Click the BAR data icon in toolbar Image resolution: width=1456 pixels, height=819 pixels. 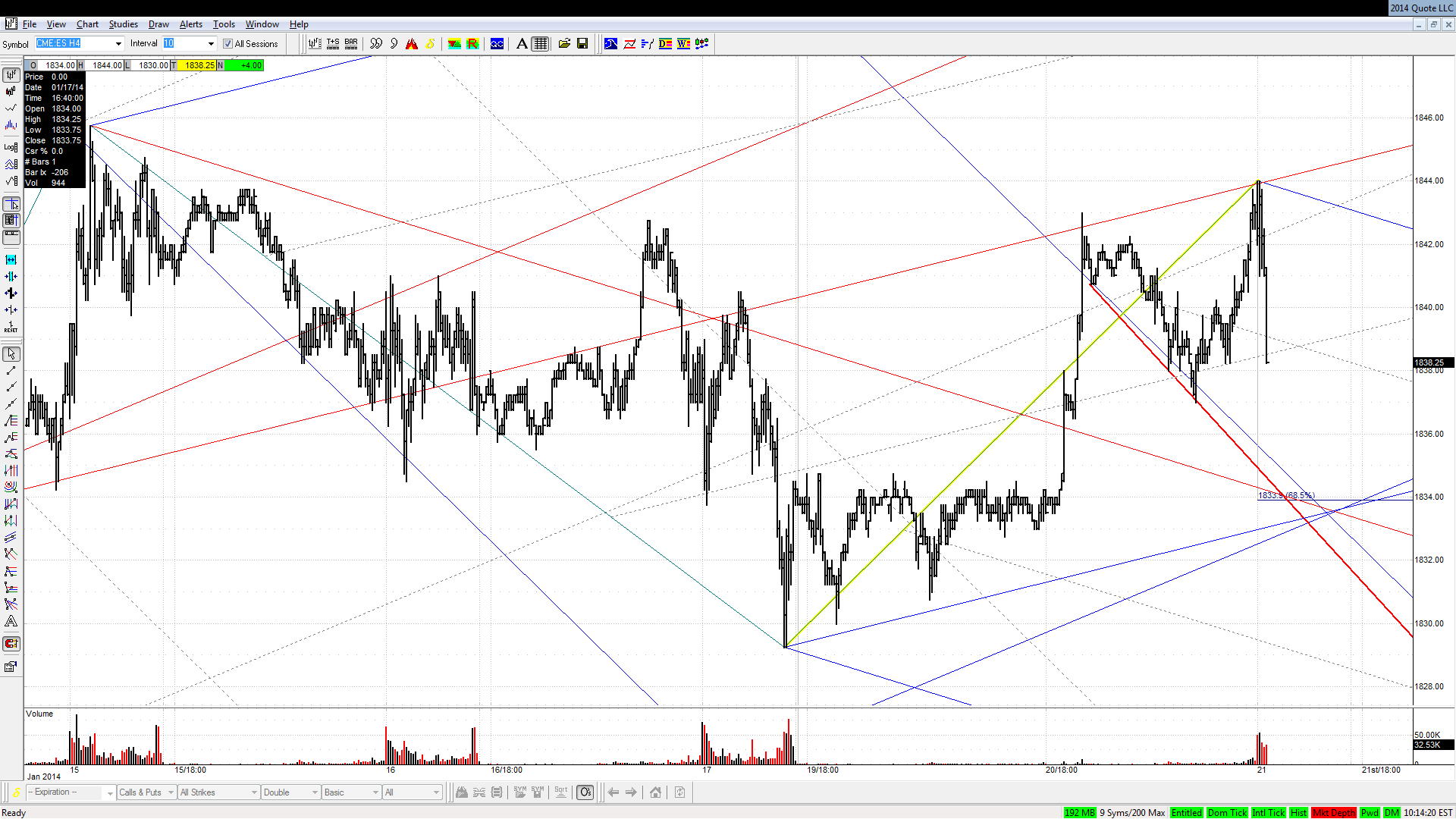(x=351, y=44)
